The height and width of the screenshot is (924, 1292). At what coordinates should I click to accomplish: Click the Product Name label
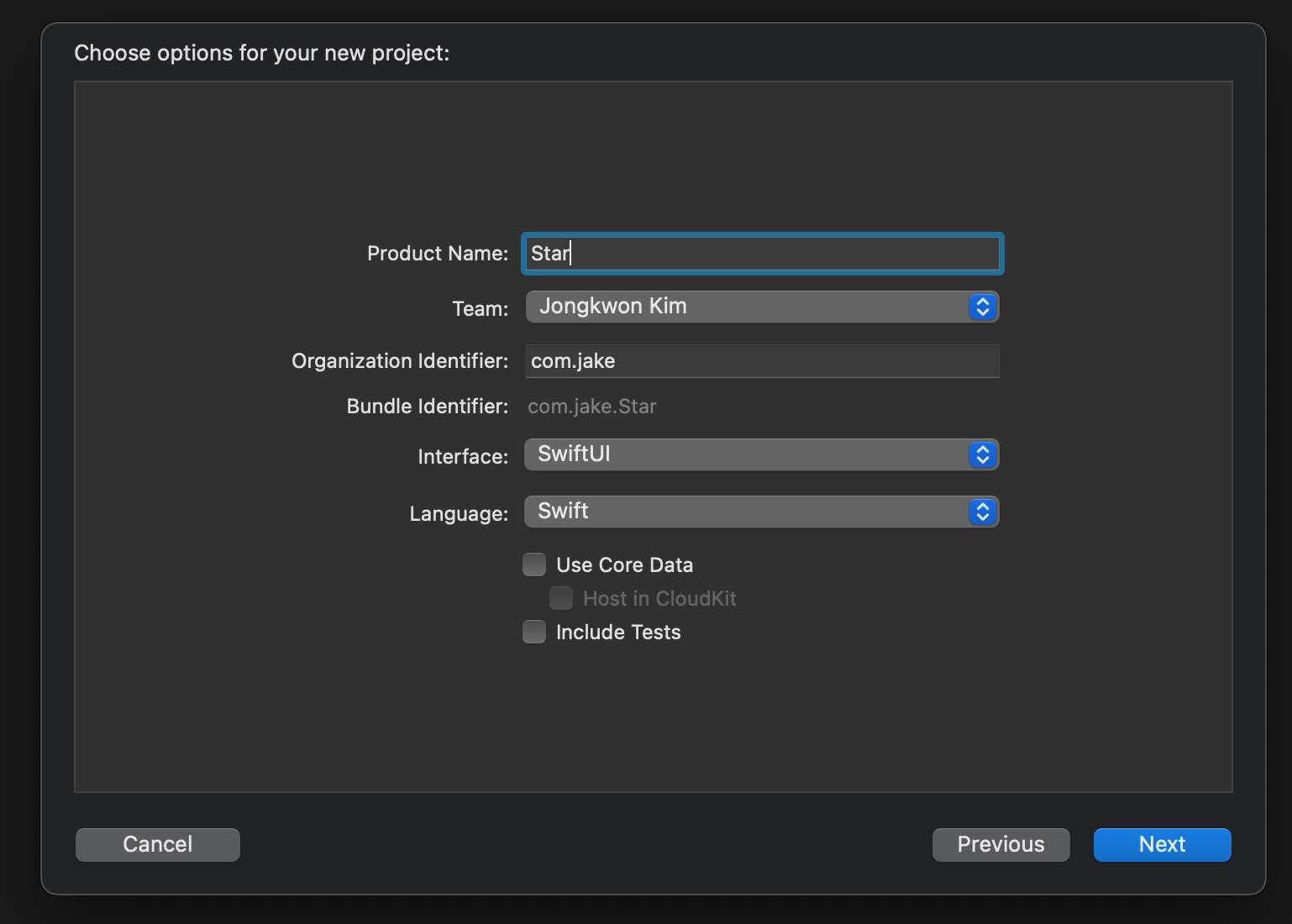(438, 254)
